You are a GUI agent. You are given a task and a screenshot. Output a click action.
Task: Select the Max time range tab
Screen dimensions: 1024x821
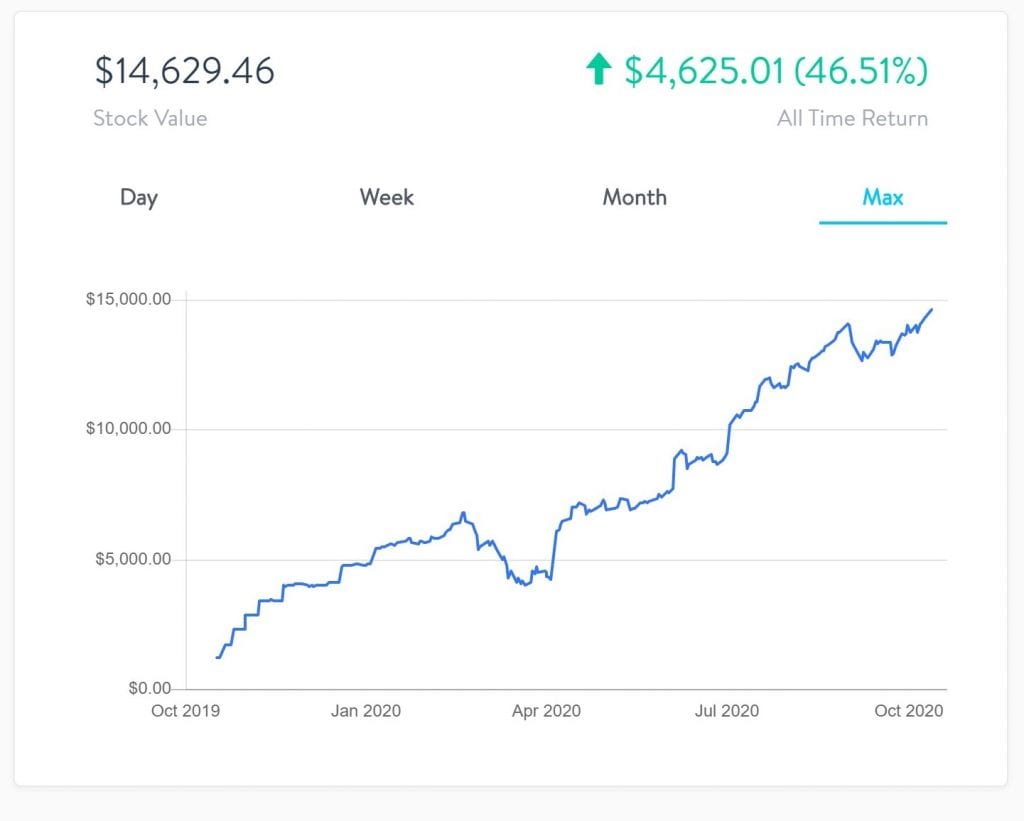click(x=883, y=197)
